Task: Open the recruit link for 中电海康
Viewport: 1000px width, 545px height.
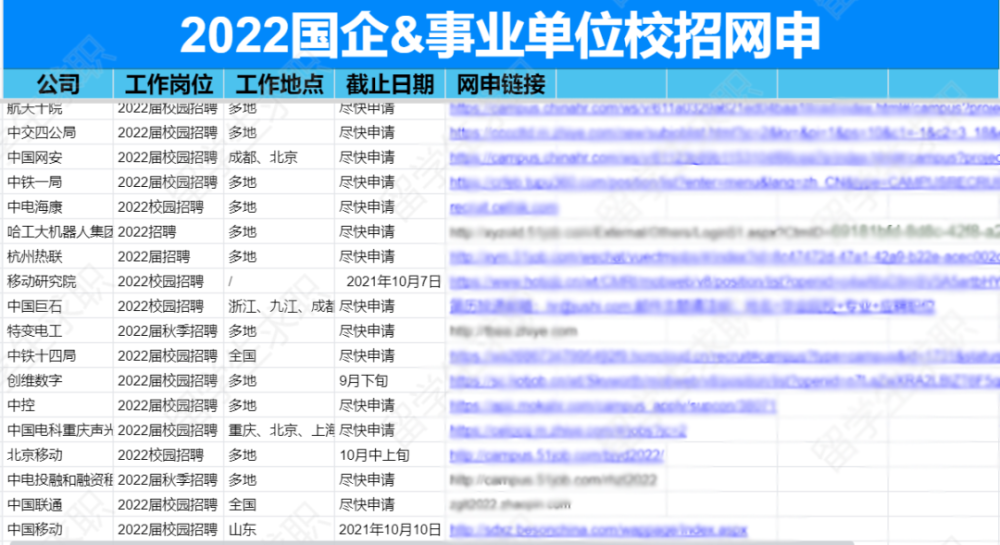Action: [x=504, y=207]
